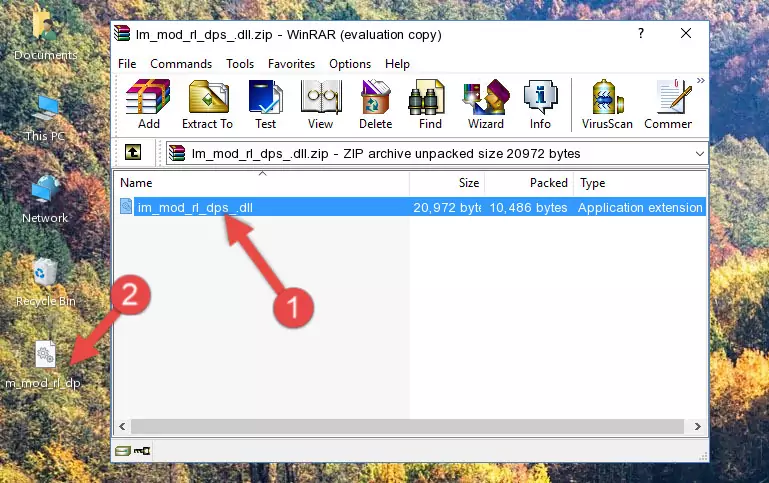The image size is (769, 483).
Task: Select the Documents desktop icon
Action: pos(45,35)
